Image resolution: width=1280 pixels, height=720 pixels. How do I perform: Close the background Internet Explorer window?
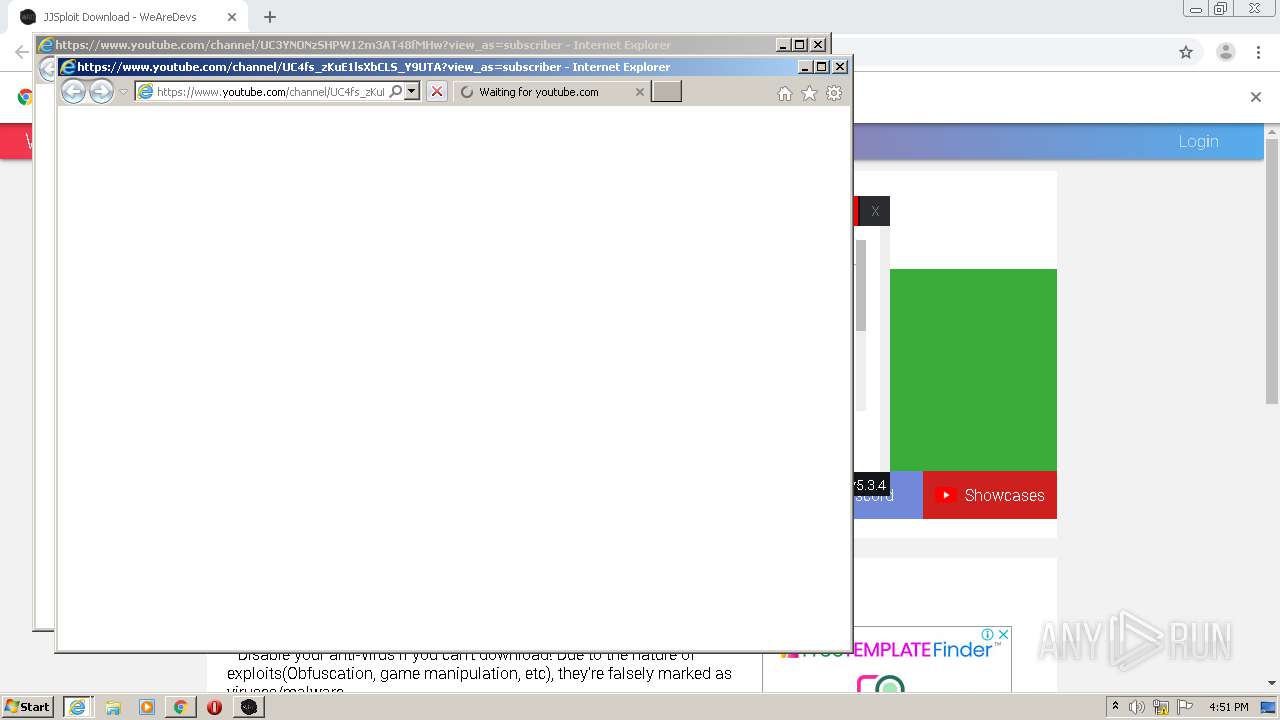(x=818, y=45)
